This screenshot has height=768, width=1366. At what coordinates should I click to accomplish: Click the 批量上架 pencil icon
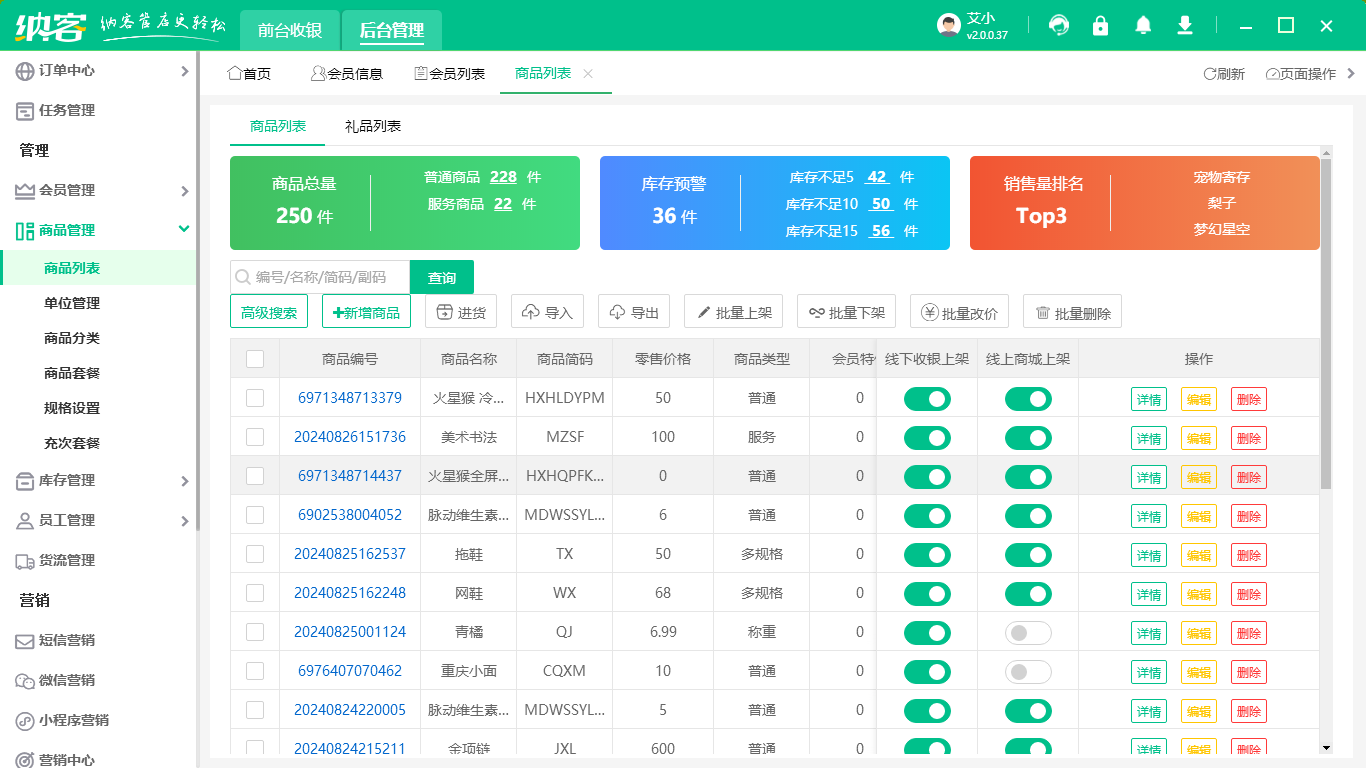pyautogui.click(x=703, y=313)
